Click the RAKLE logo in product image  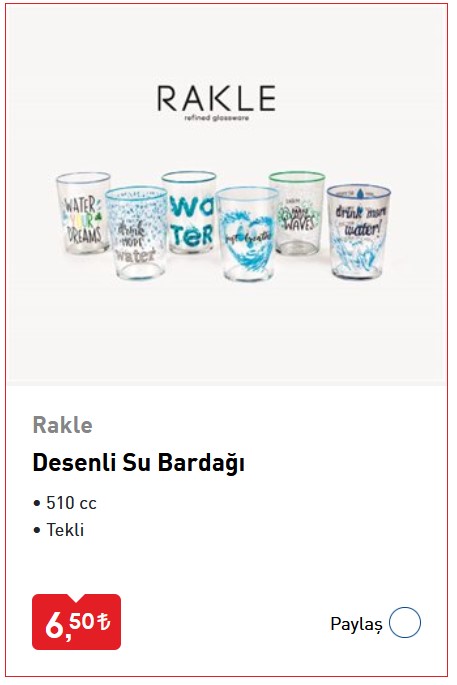coord(216,98)
